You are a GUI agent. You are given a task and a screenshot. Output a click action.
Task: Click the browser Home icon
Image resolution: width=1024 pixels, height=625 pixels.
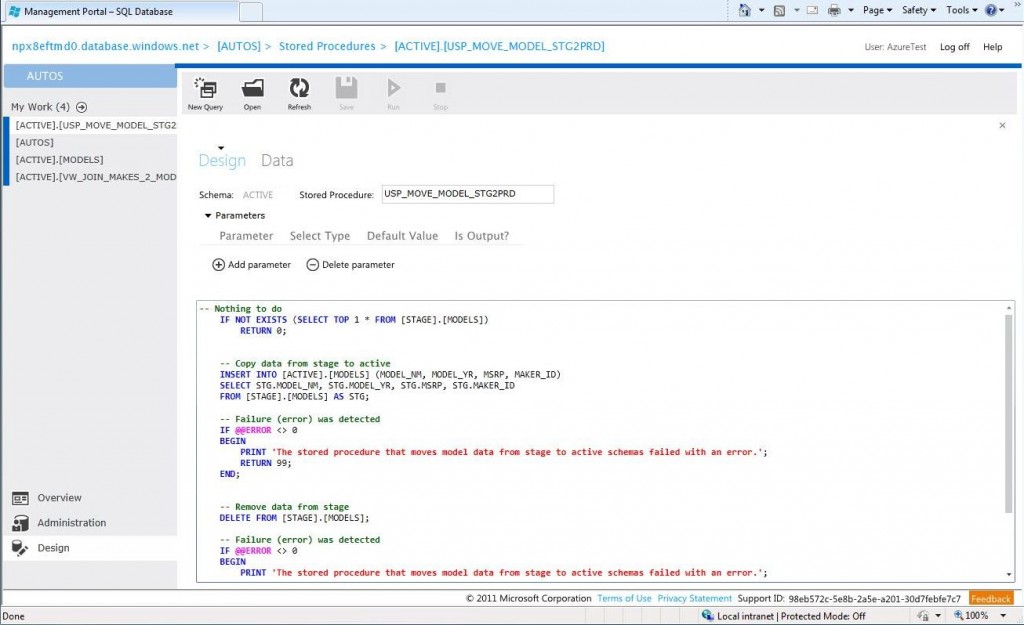(x=746, y=9)
